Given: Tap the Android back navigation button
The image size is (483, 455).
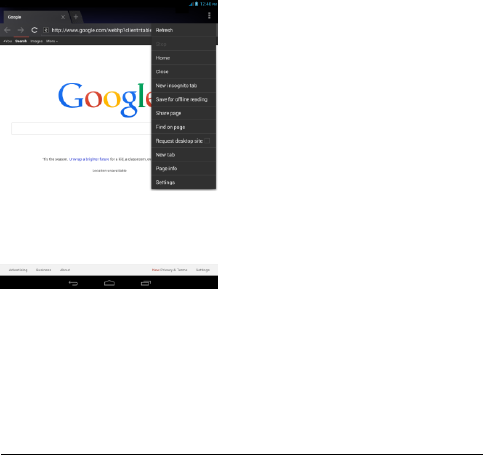Looking at the screenshot, I should pyautogui.click(x=73, y=283).
